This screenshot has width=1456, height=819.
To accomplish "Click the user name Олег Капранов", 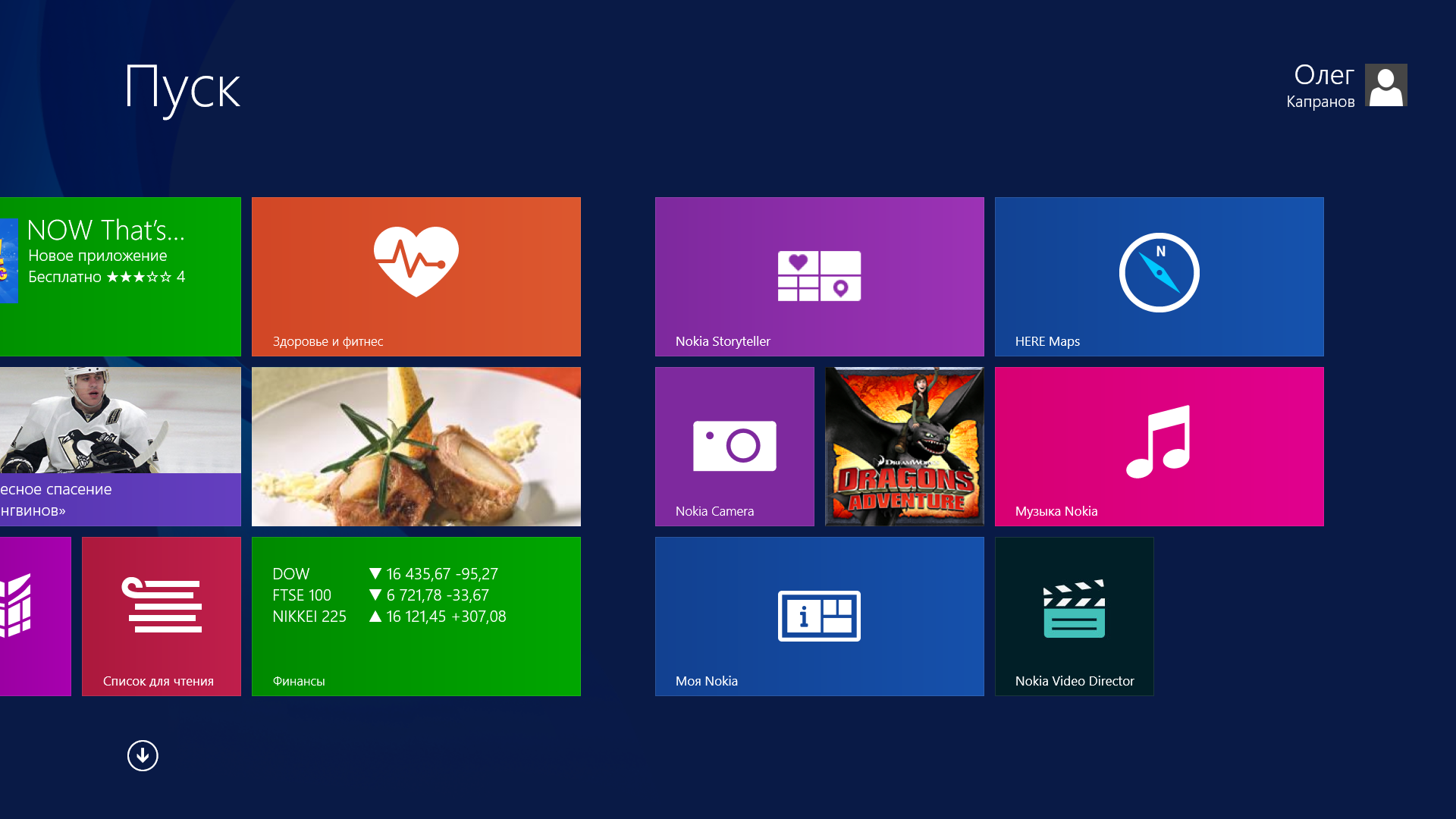I will coord(1320,86).
